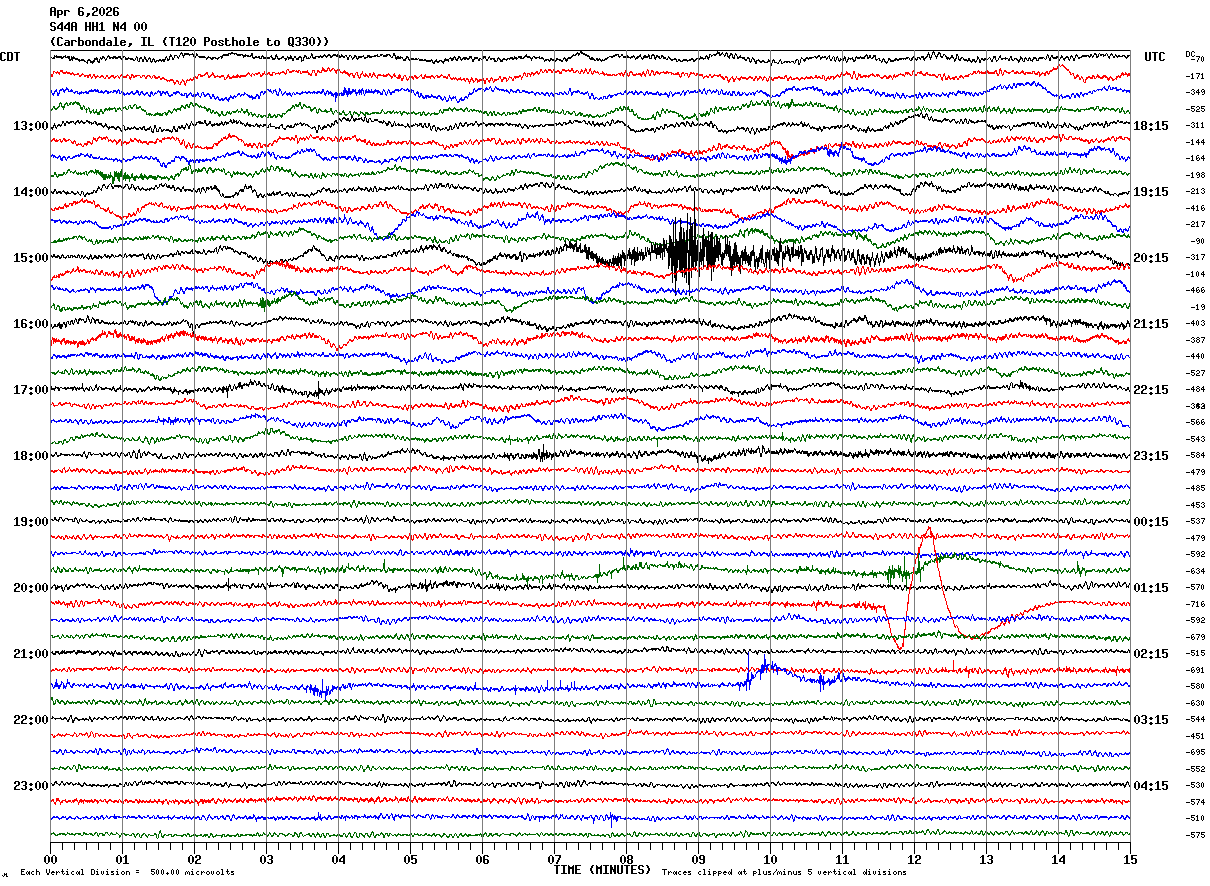The height and width of the screenshot is (886, 1210).
Task: Select the '20:00' CDT time label
Action: tap(30, 588)
